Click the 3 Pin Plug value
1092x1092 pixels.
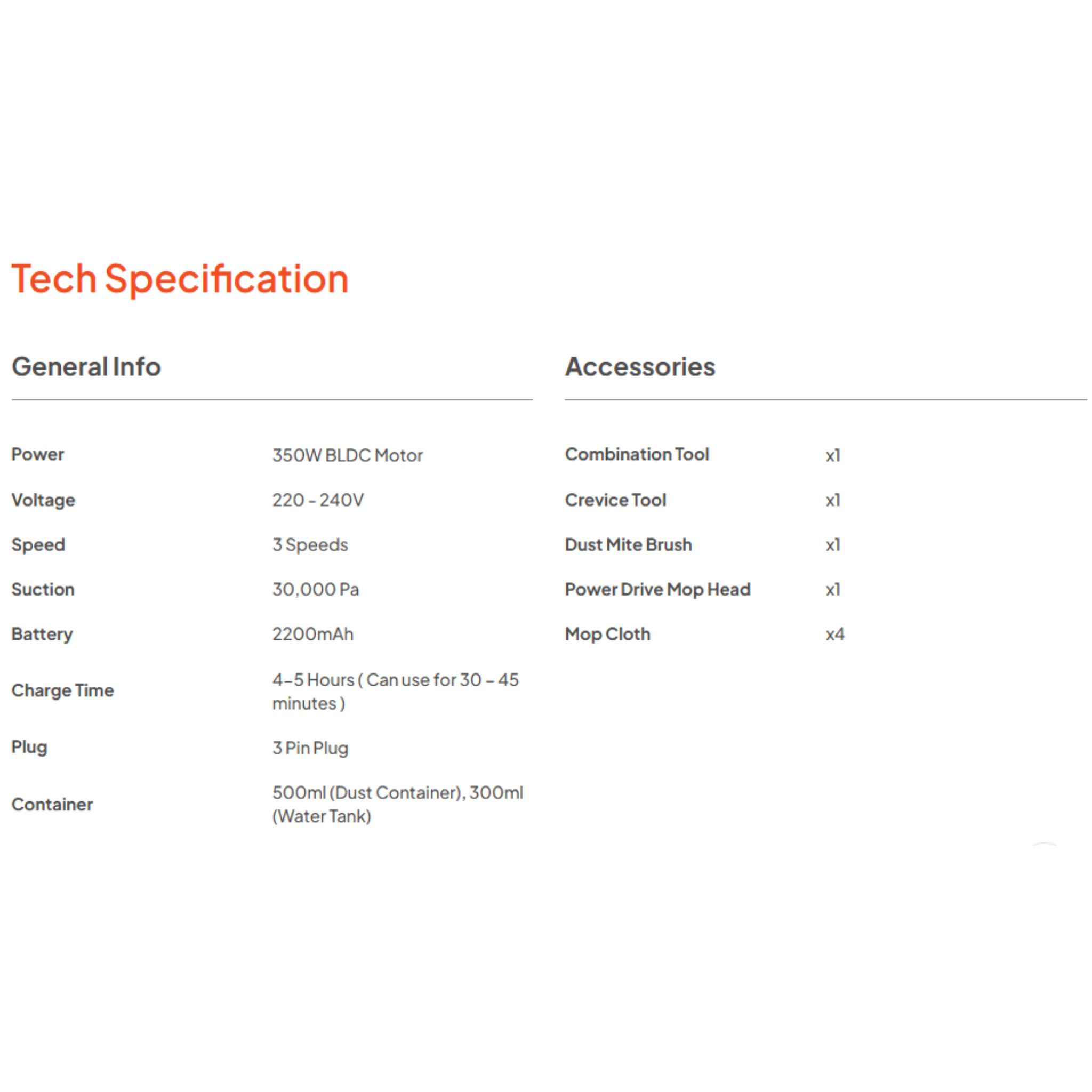[310, 748]
